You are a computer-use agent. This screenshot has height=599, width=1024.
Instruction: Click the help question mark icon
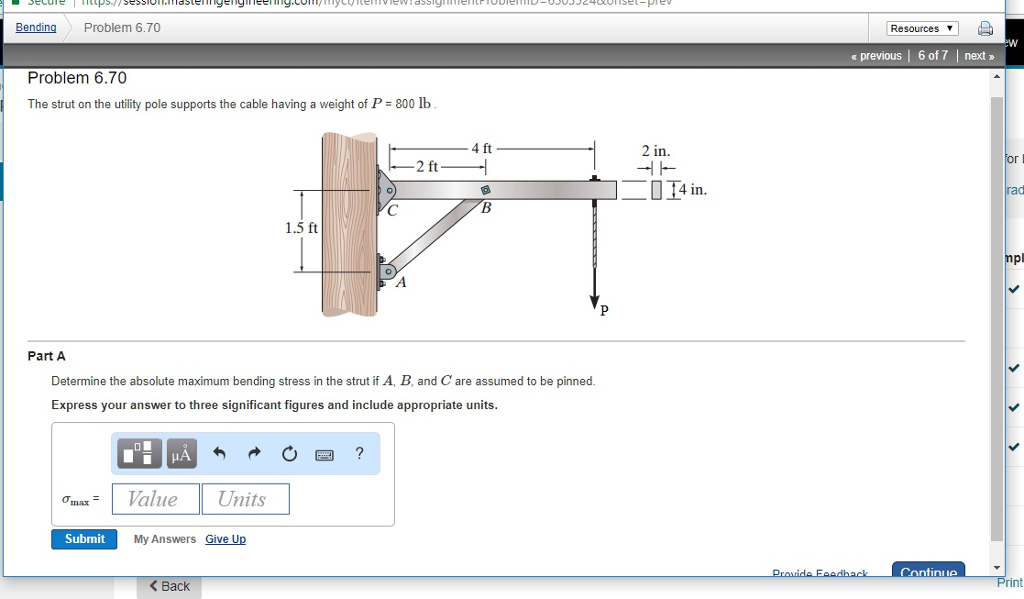[359, 453]
